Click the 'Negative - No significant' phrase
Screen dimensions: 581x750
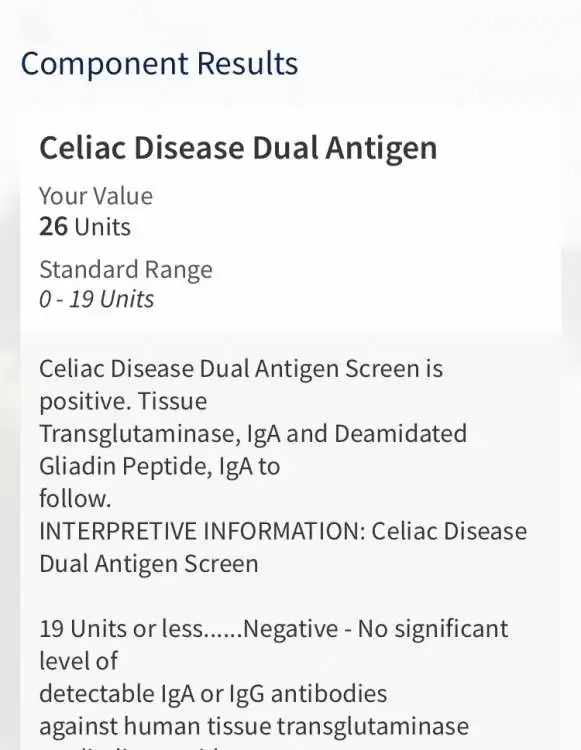click(x=376, y=629)
